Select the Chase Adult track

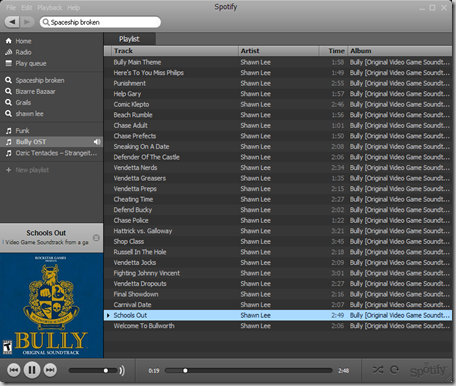pyautogui.click(x=278, y=125)
